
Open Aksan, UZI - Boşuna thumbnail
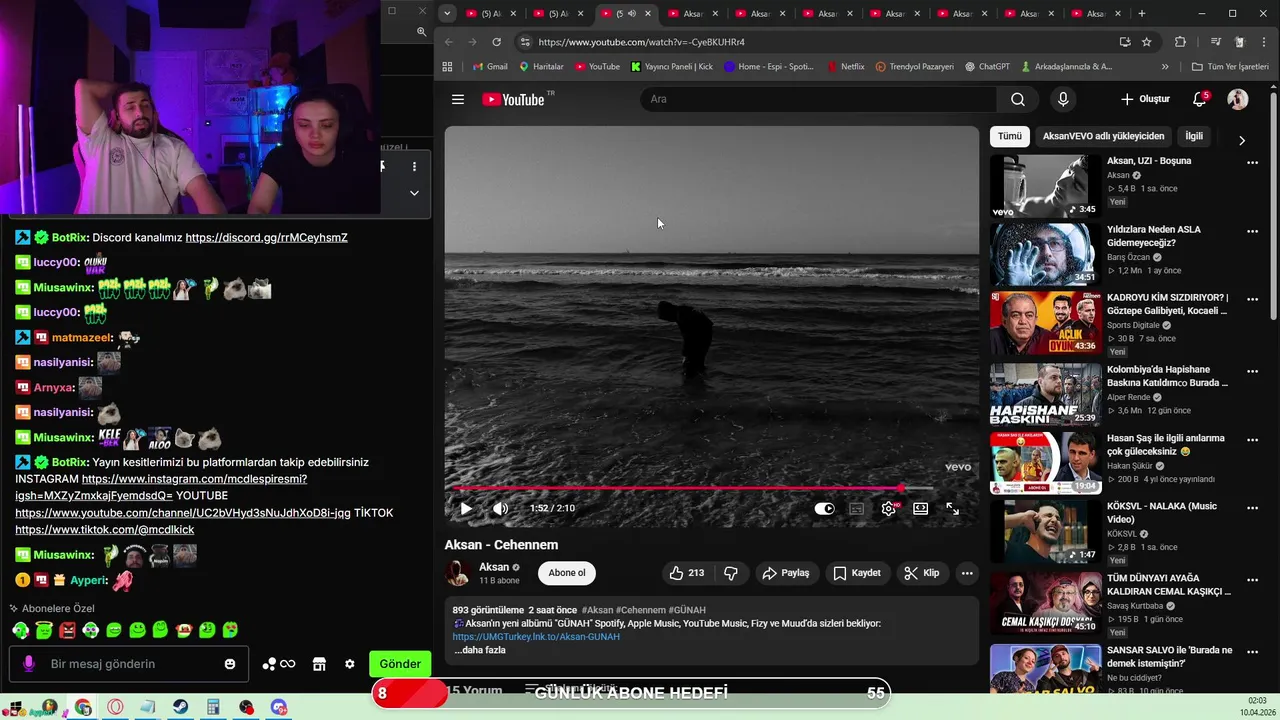click(x=1045, y=186)
